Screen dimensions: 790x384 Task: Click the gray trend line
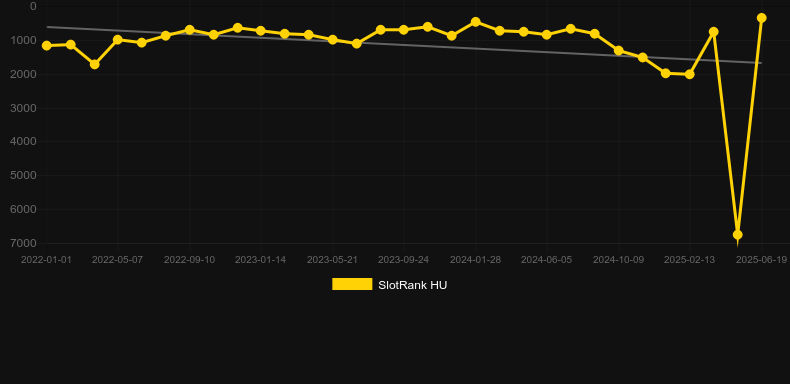coord(403,44)
